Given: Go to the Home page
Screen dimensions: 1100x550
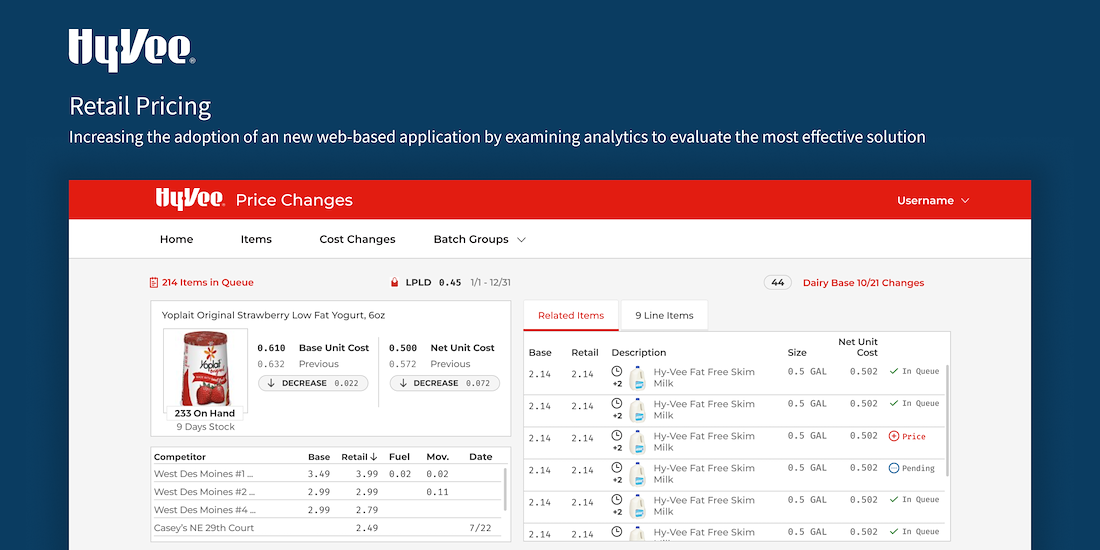Looking at the screenshot, I should click(x=176, y=239).
